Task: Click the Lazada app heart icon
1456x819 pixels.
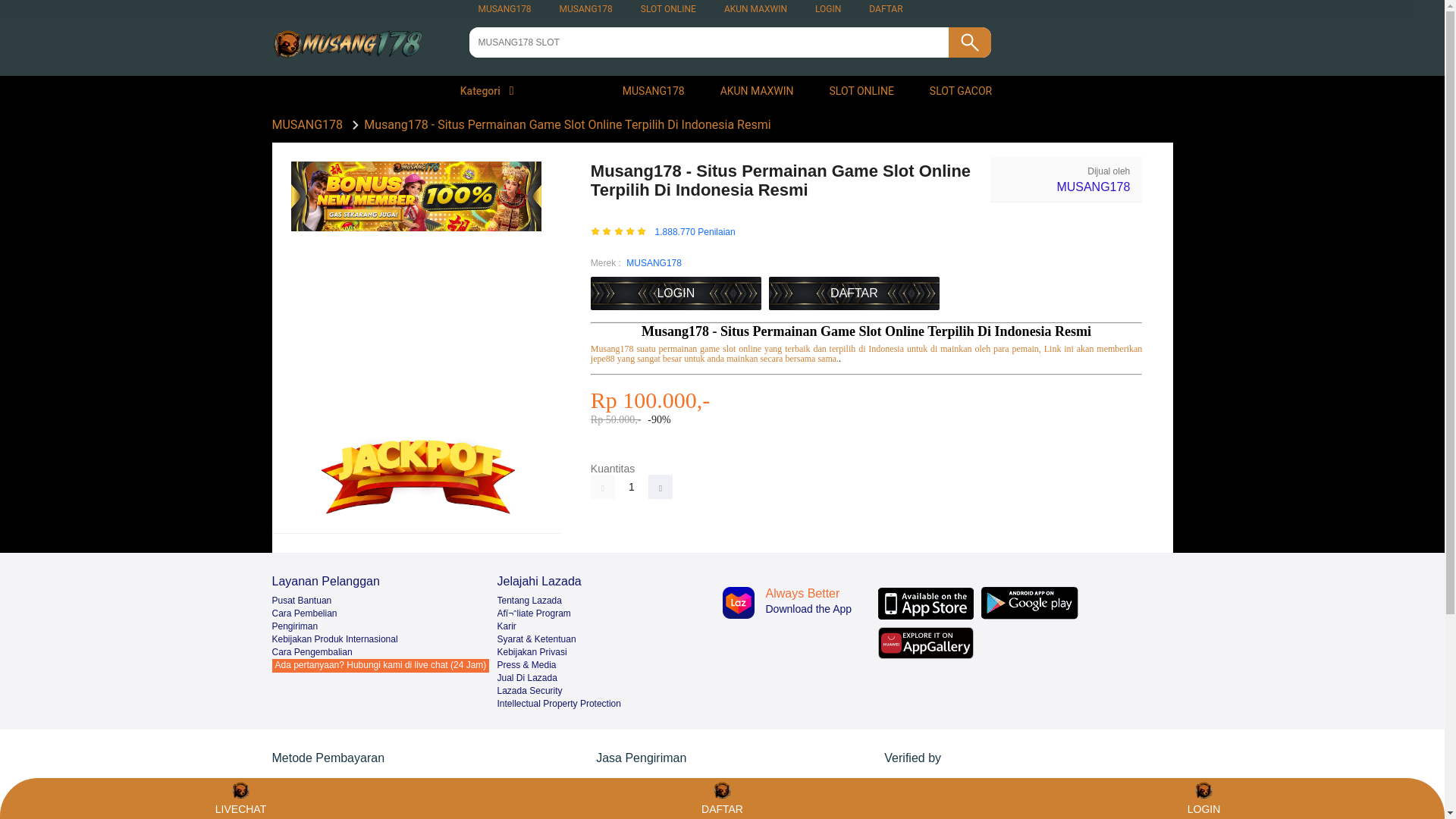Action: pos(738,603)
